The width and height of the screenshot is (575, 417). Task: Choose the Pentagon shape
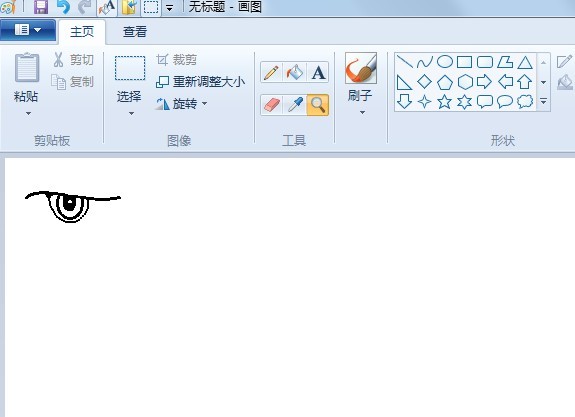[444, 82]
